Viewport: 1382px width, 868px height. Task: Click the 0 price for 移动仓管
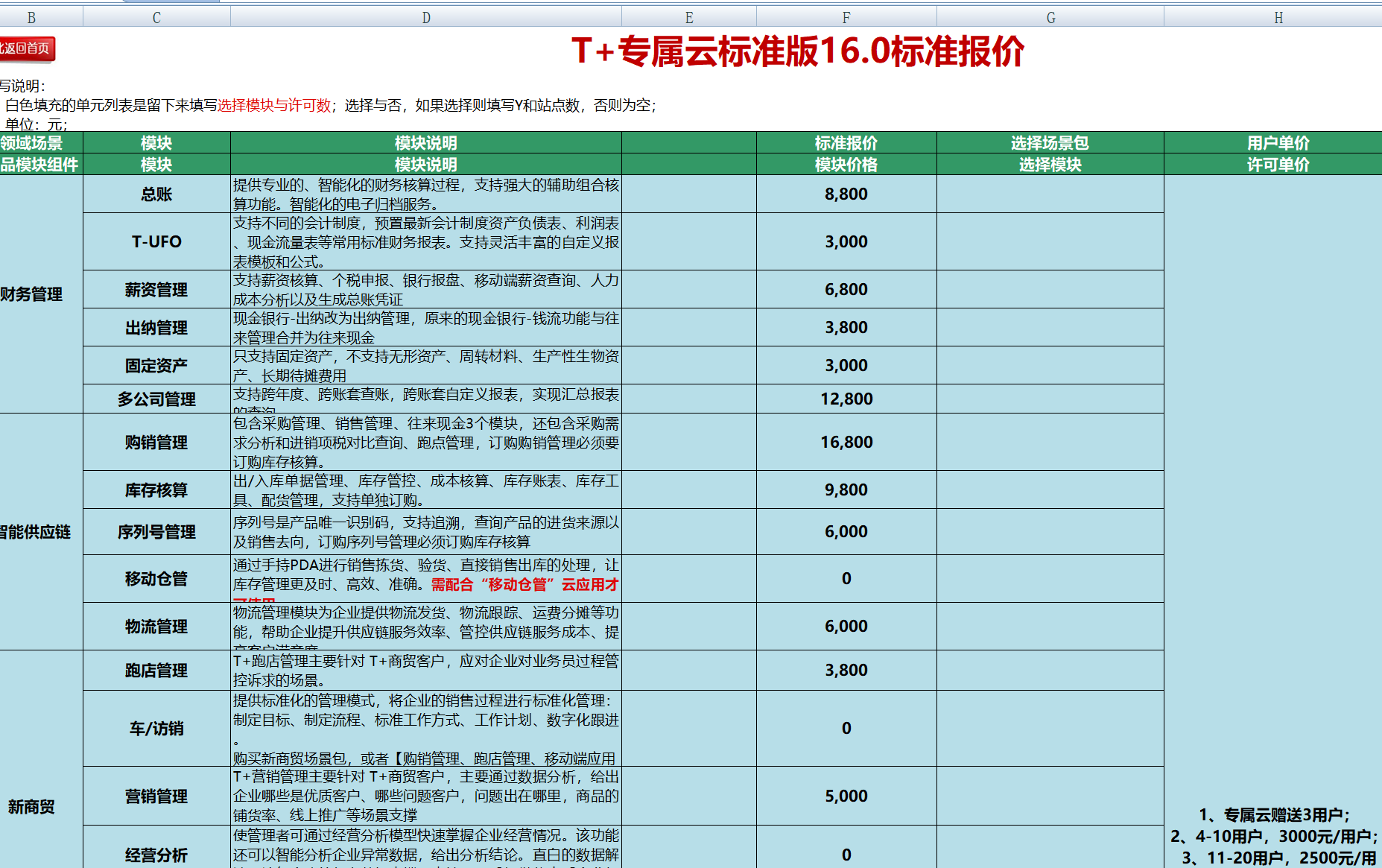point(846,578)
